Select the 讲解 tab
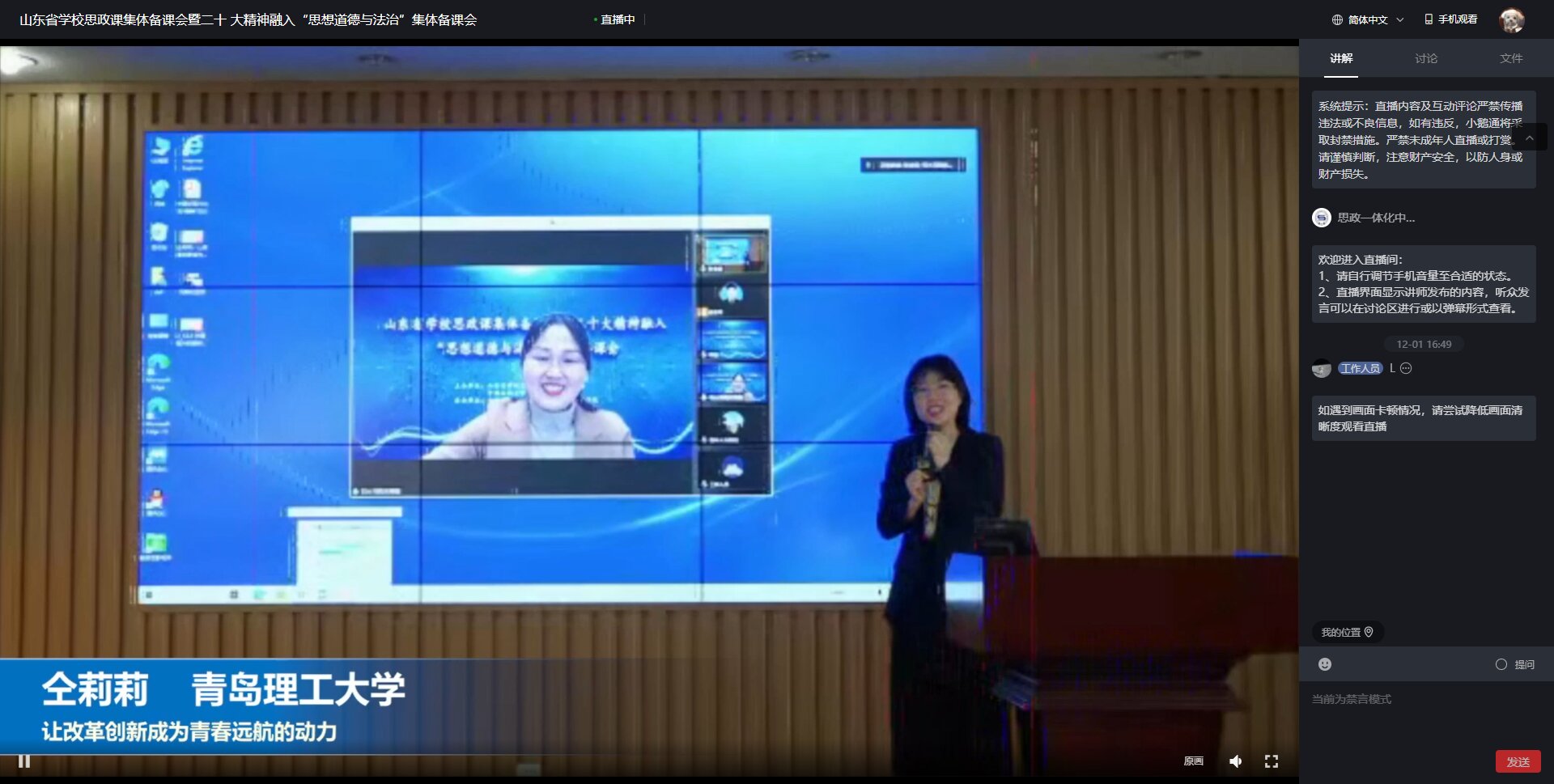 [x=1341, y=58]
